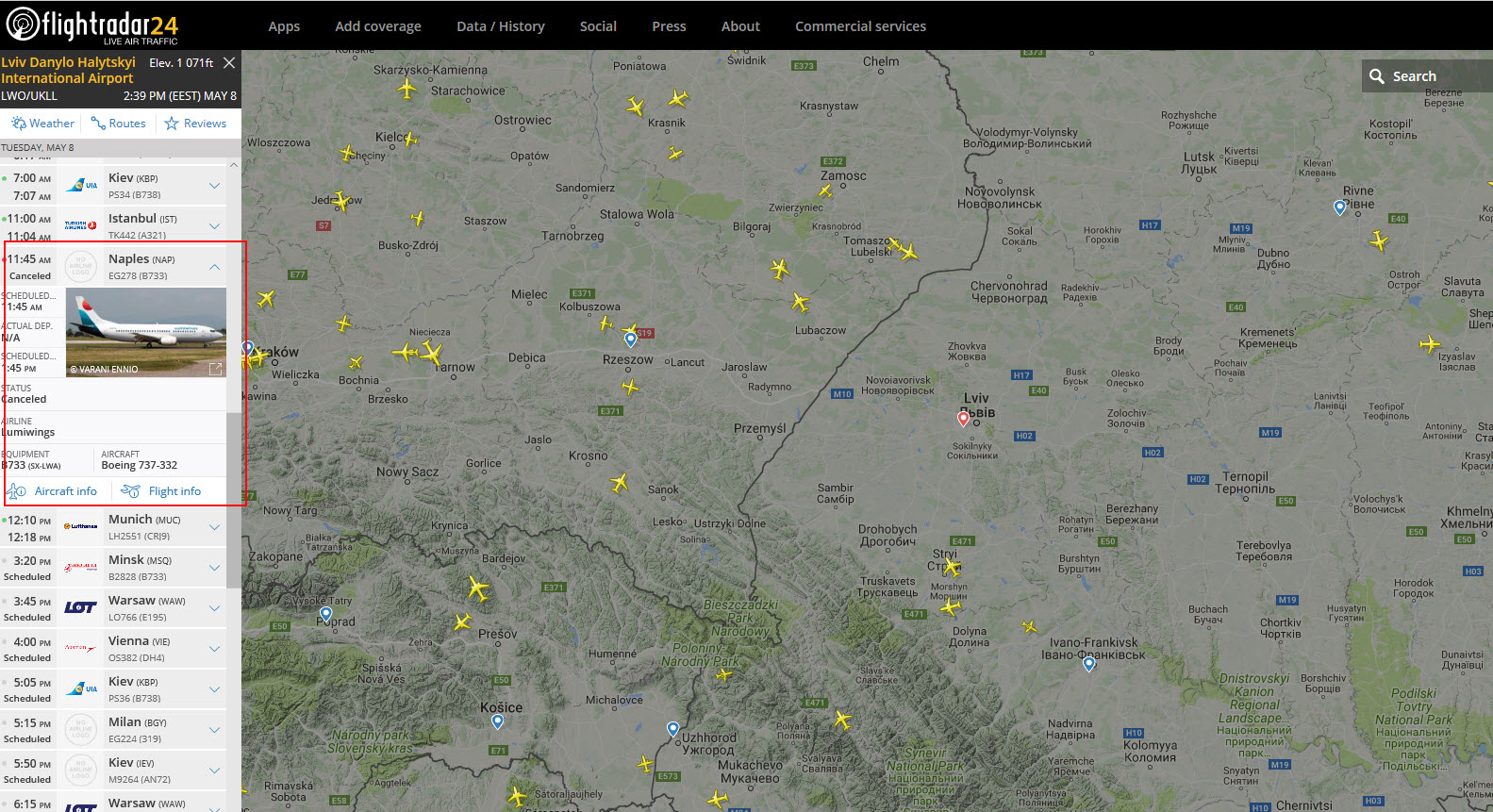Click the blue Košice airport pin
1493x812 pixels.
tap(498, 721)
